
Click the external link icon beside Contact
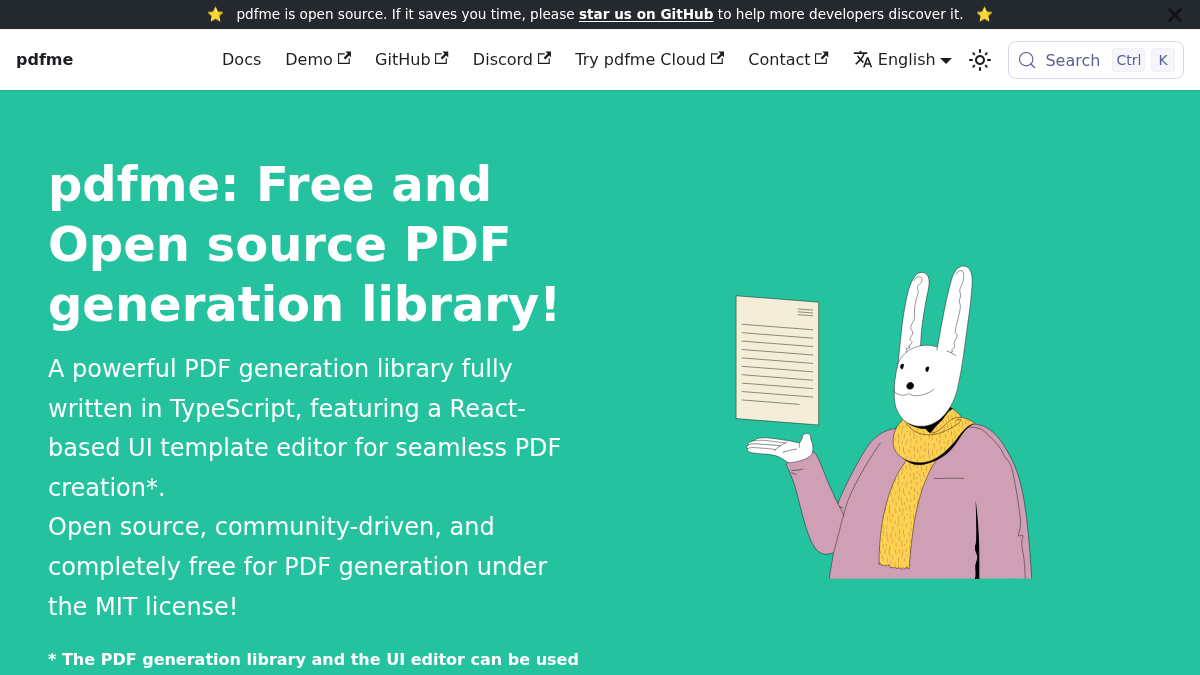tap(822, 58)
